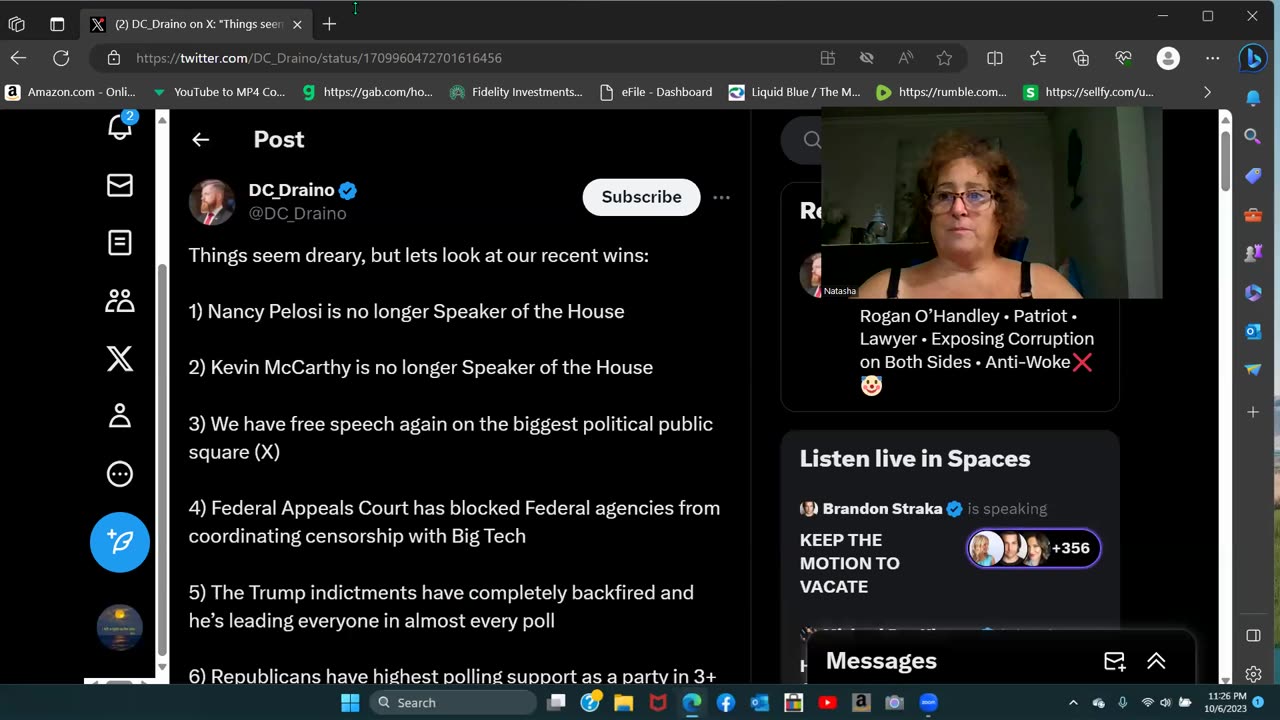
Task: Open X notifications bell
Action: tap(120, 126)
